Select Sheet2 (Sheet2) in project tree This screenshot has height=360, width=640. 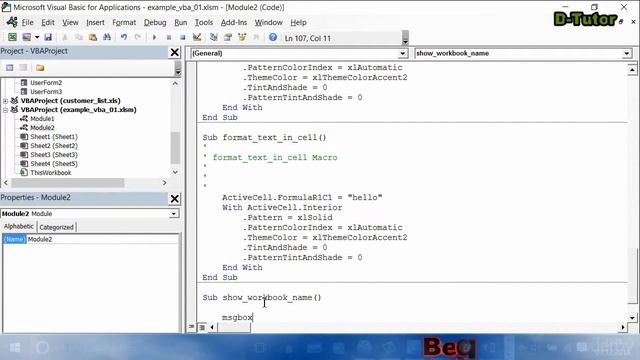(x=53, y=145)
